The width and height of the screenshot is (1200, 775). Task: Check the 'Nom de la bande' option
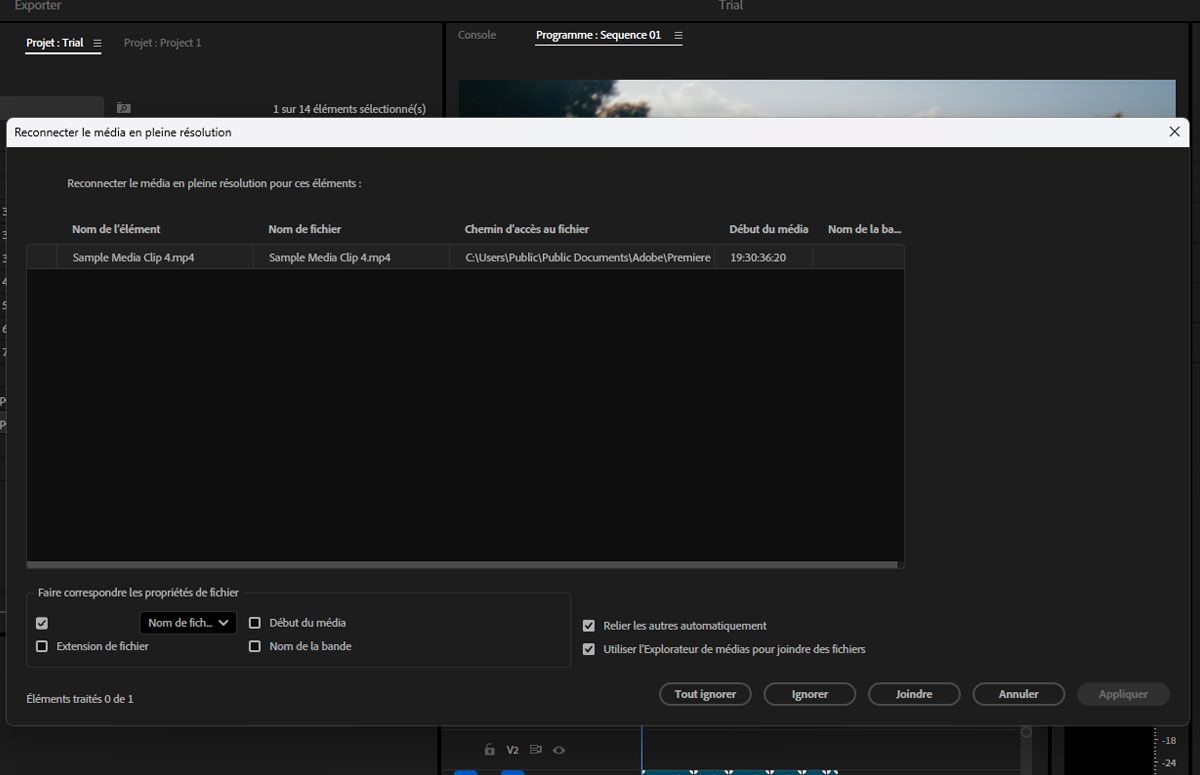pos(255,646)
